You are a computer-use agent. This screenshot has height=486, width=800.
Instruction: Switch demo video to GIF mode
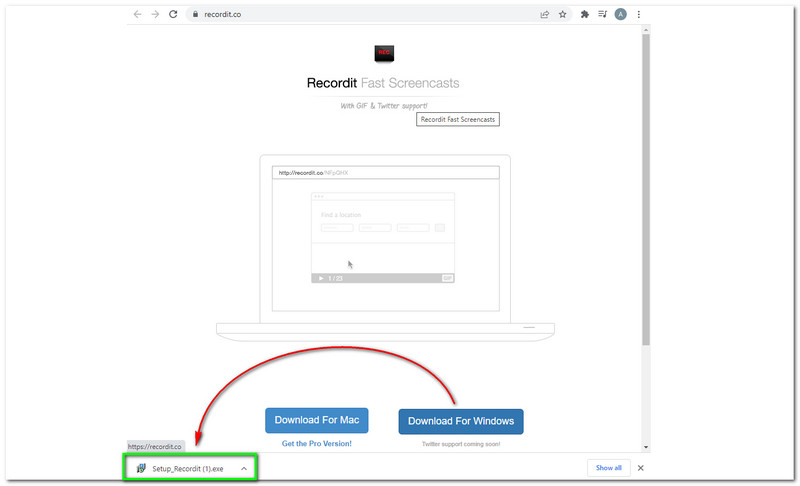tap(447, 278)
